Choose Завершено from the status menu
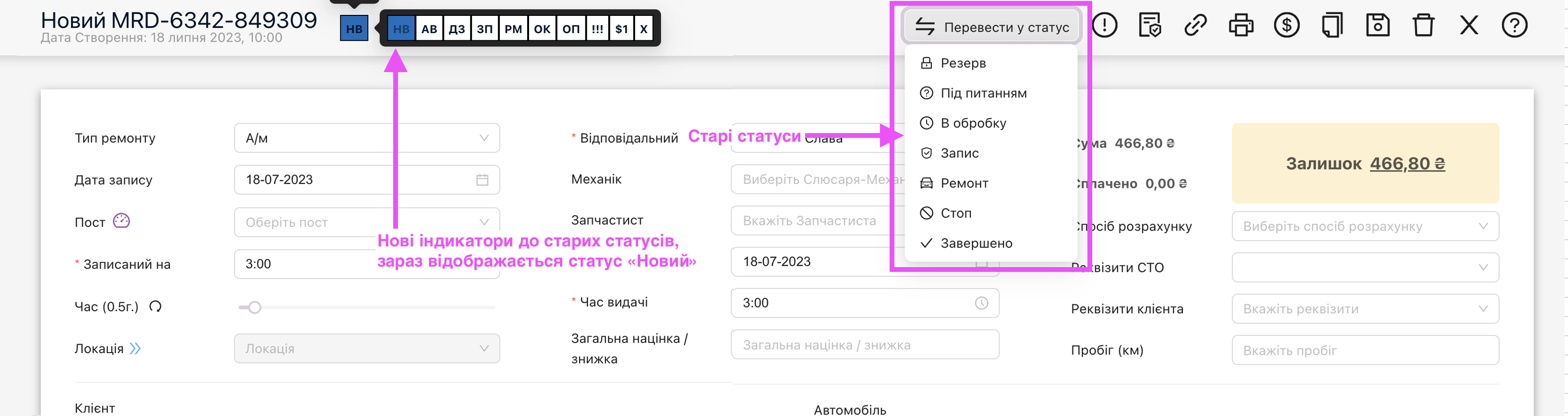This screenshot has height=416, width=1568. coord(977,244)
